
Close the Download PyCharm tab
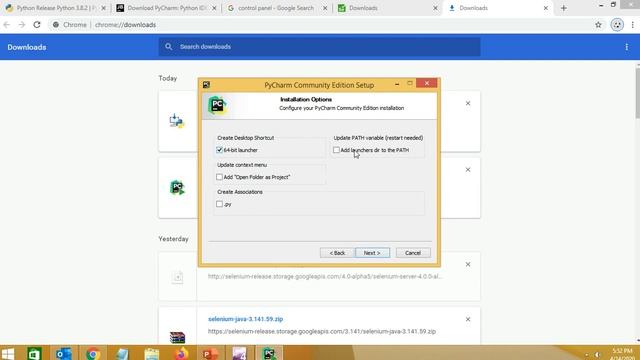[x=214, y=8]
